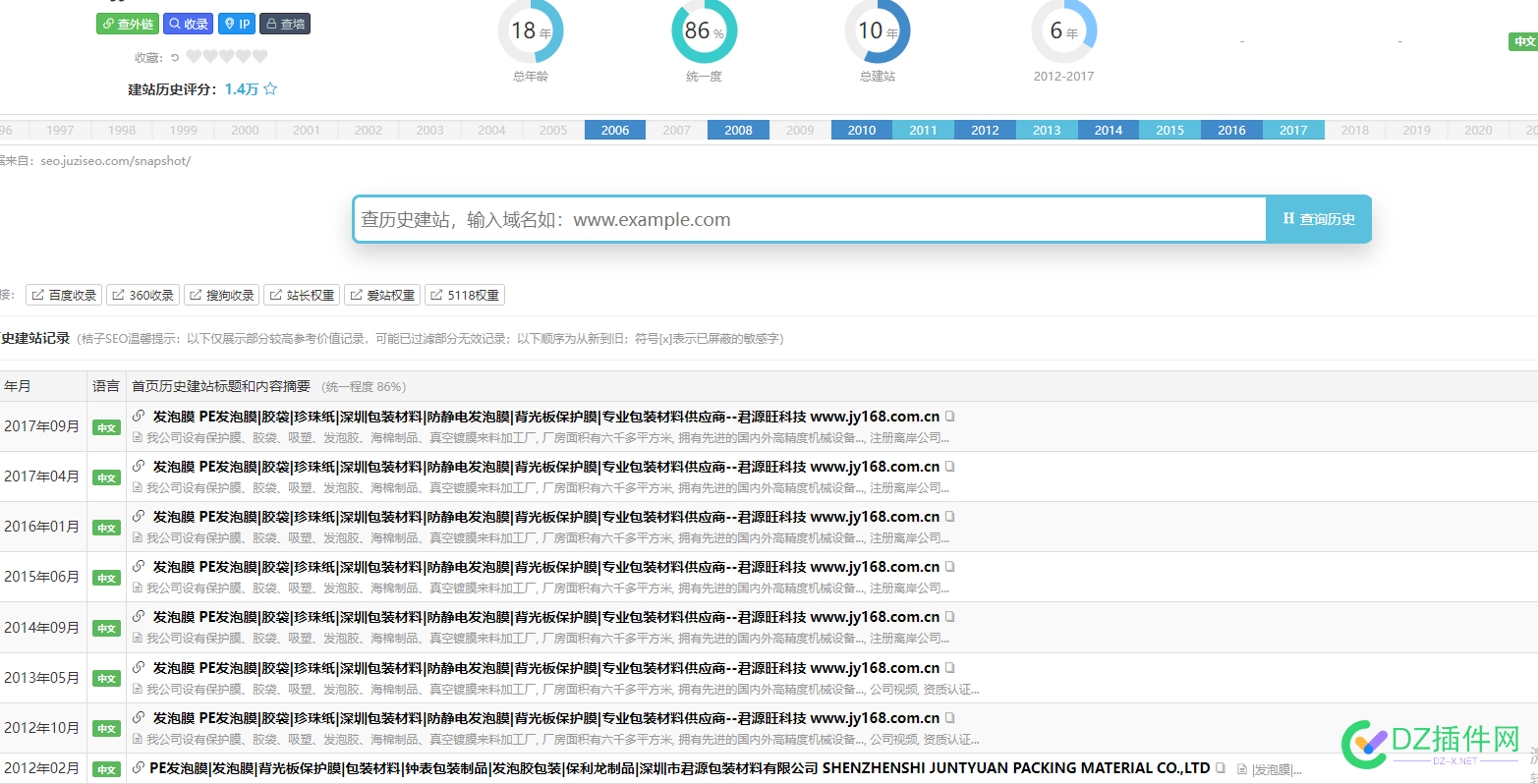This screenshot has width=1538, height=784.
Task: Copy the title of the 2013年05月 record
Action: 949,668
